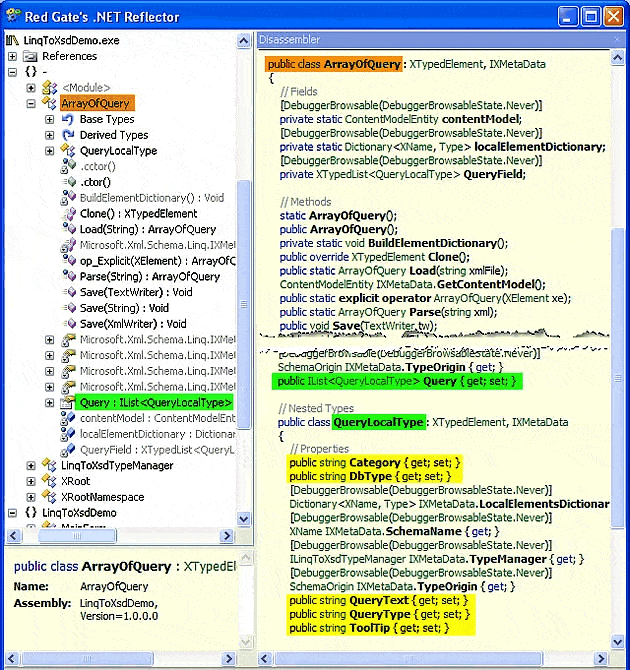
Task: Click the XRootNamespace class icon
Action: (x=49, y=497)
